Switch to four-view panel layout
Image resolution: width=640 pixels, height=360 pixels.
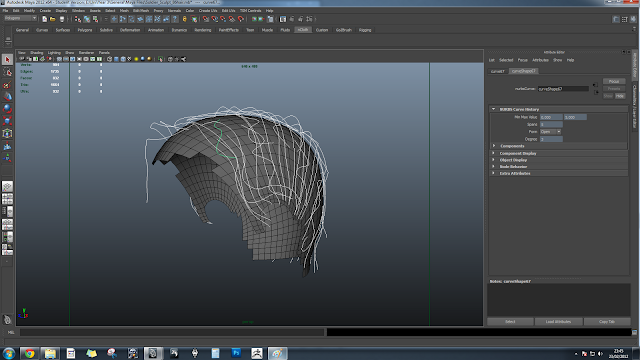click(7, 199)
